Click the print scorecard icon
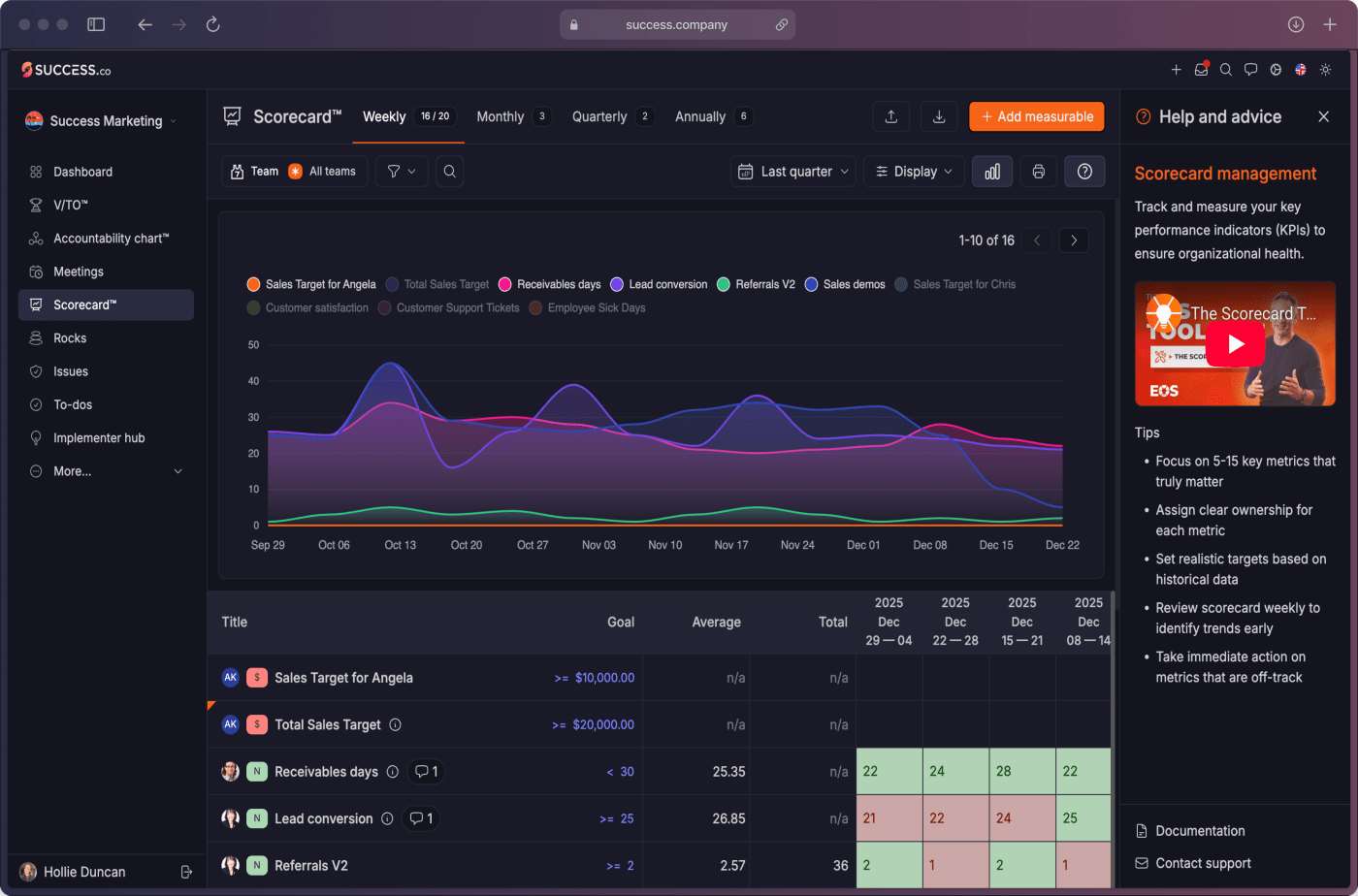The image size is (1358, 896). (1038, 172)
